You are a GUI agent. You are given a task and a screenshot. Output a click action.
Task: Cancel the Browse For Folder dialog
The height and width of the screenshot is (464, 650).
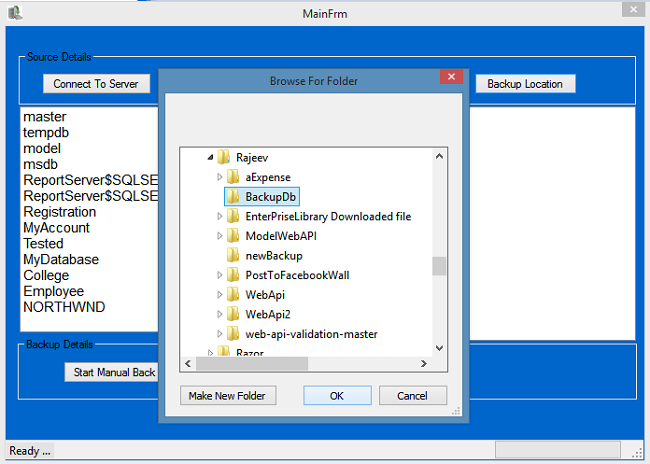[x=412, y=396]
